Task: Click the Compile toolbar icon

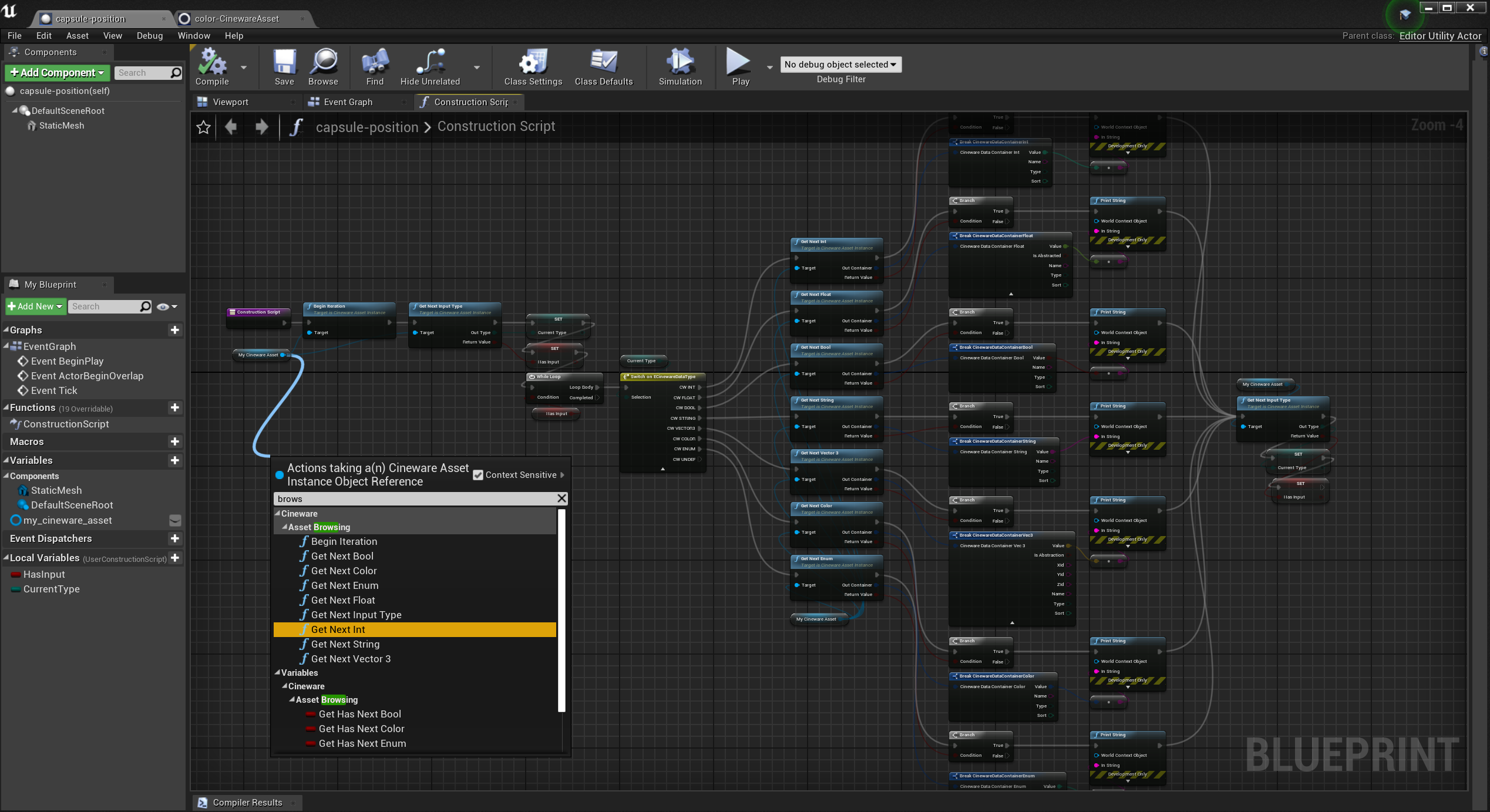Action: click(x=212, y=66)
